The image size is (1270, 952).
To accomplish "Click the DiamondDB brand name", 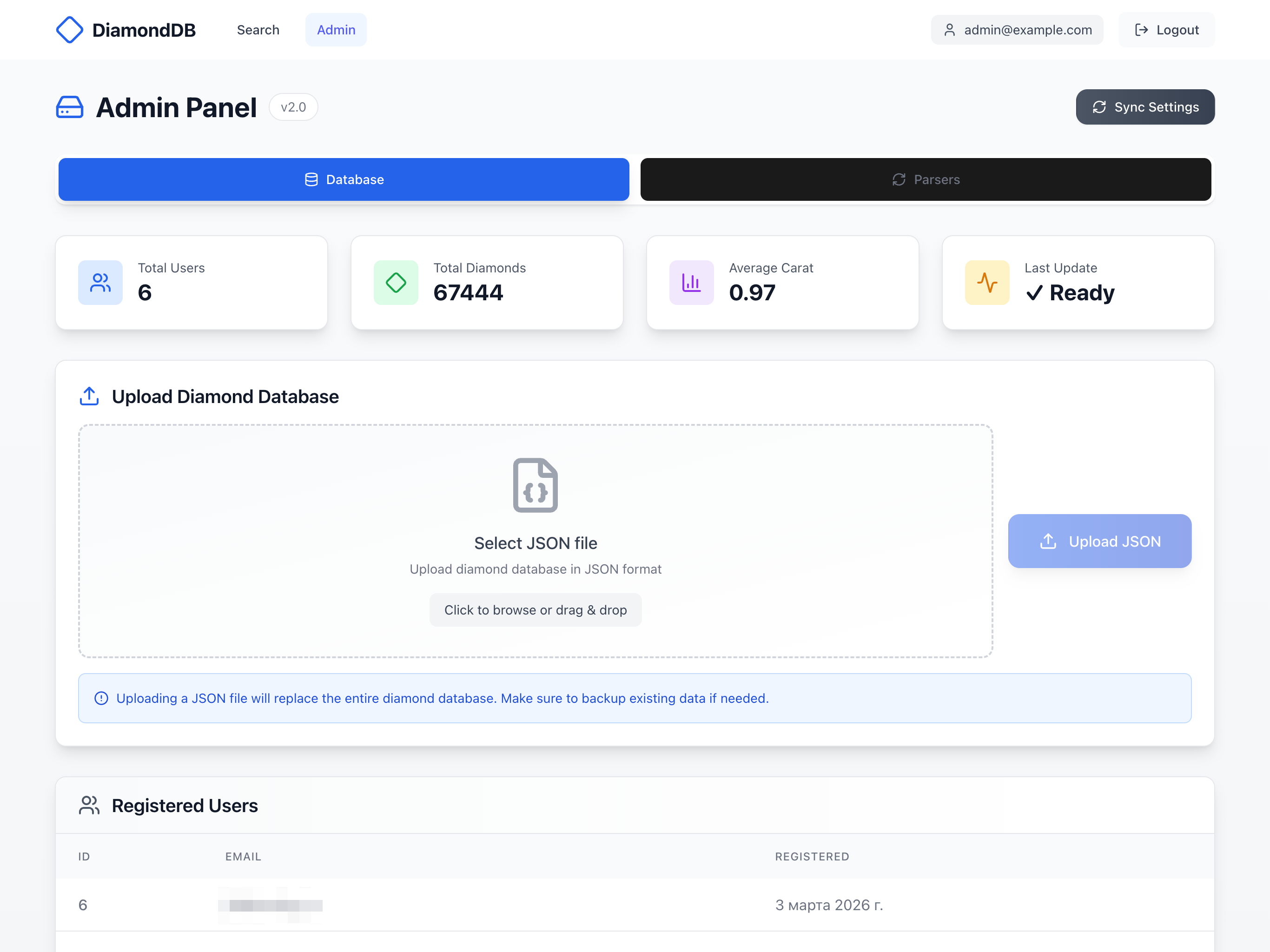I will coord(144,30).
